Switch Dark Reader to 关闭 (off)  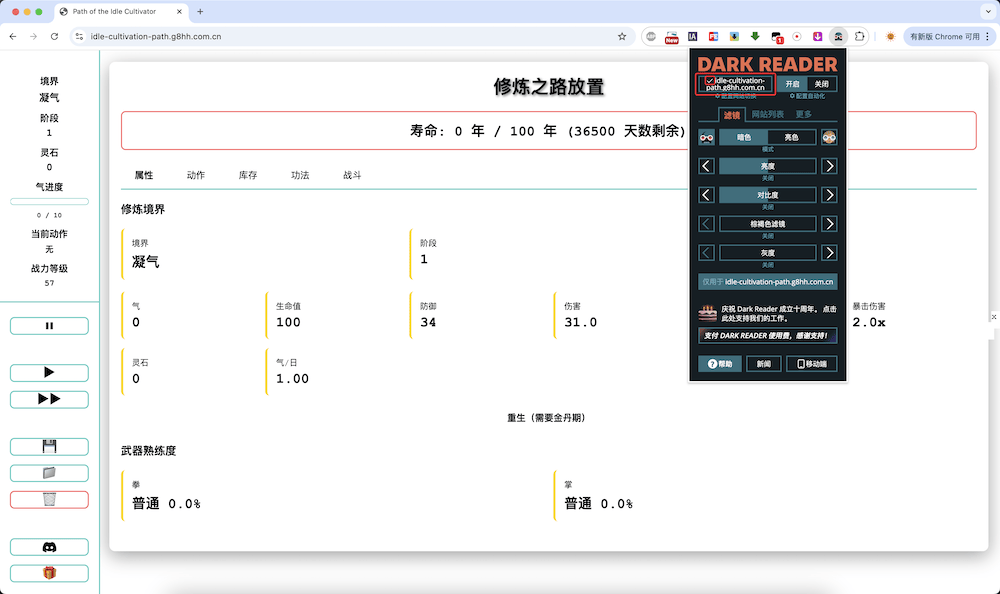pyautogui.click(x=821, y=84)
